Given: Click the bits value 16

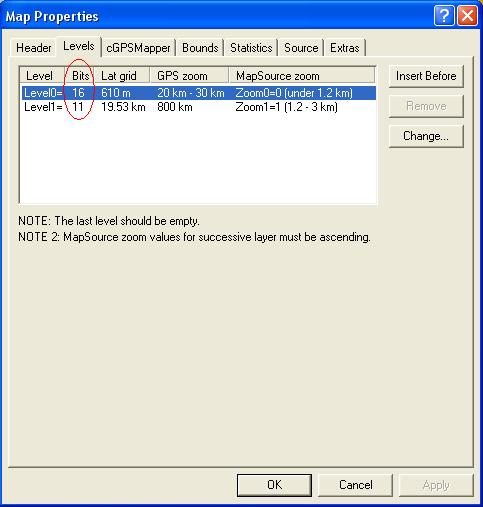Looking at the screenshot, I should [79, 93].
